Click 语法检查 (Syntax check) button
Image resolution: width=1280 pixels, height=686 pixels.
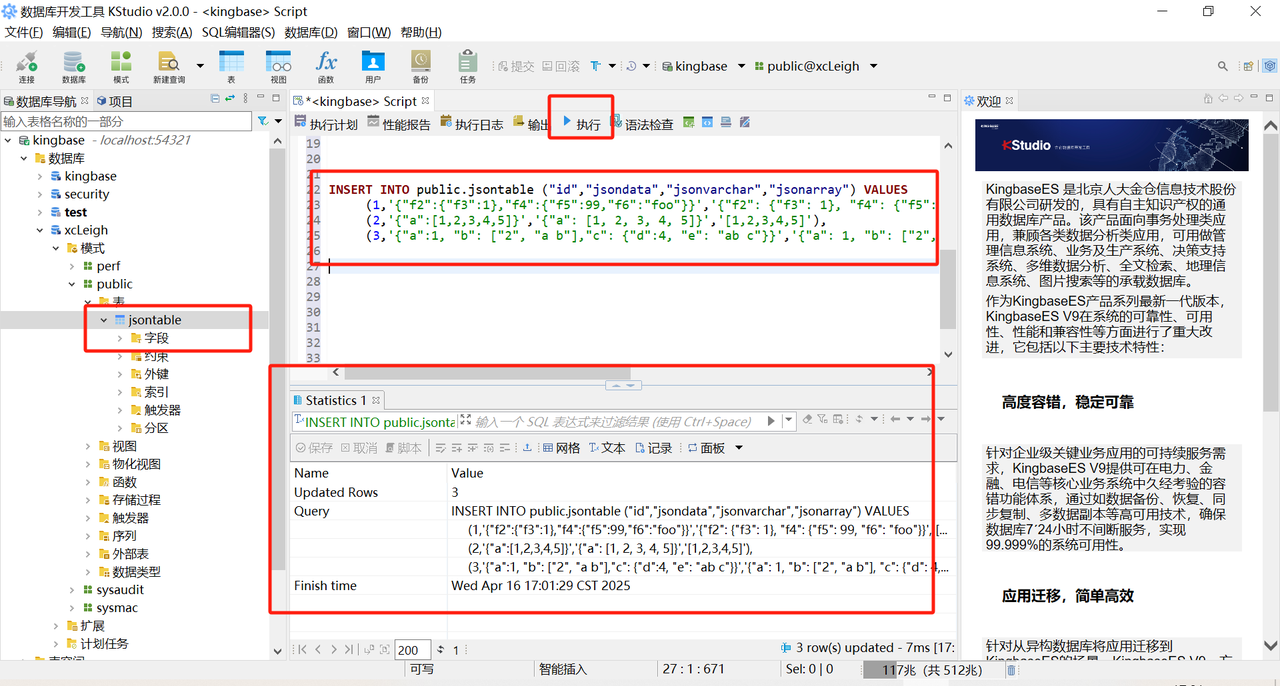(x=642, y=124)
